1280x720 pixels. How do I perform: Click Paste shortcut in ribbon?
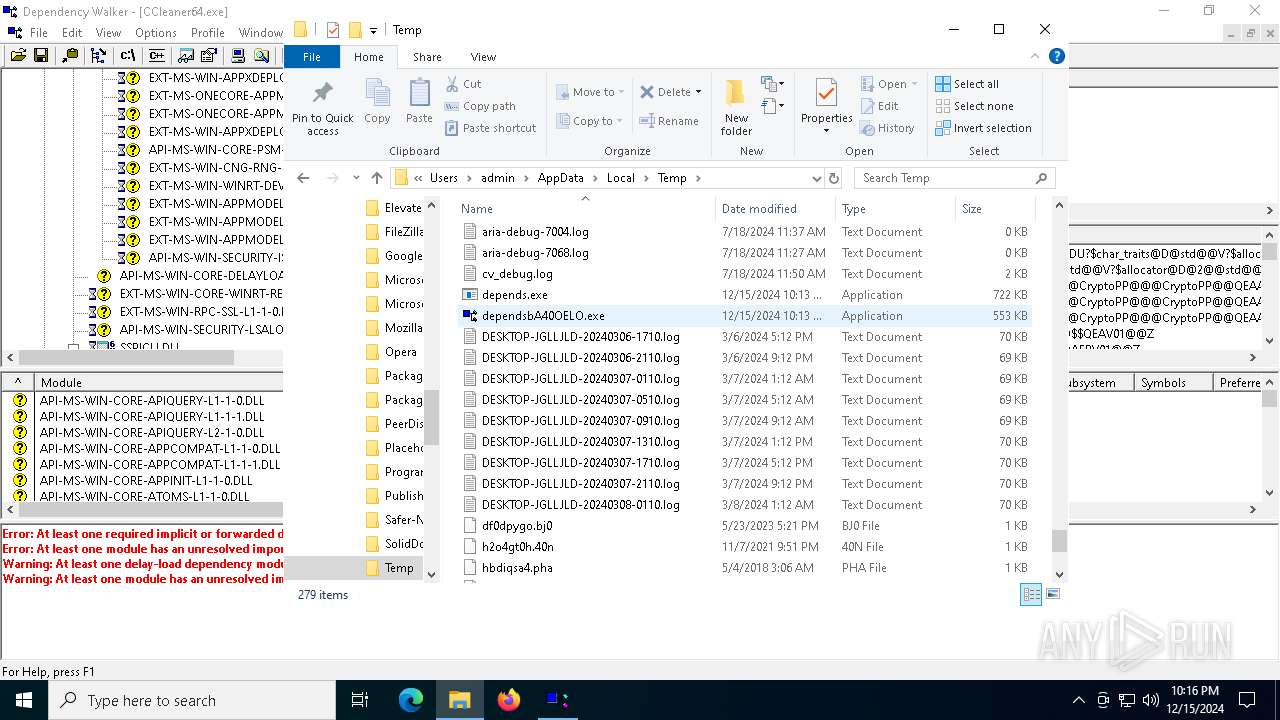coord(490,128)
